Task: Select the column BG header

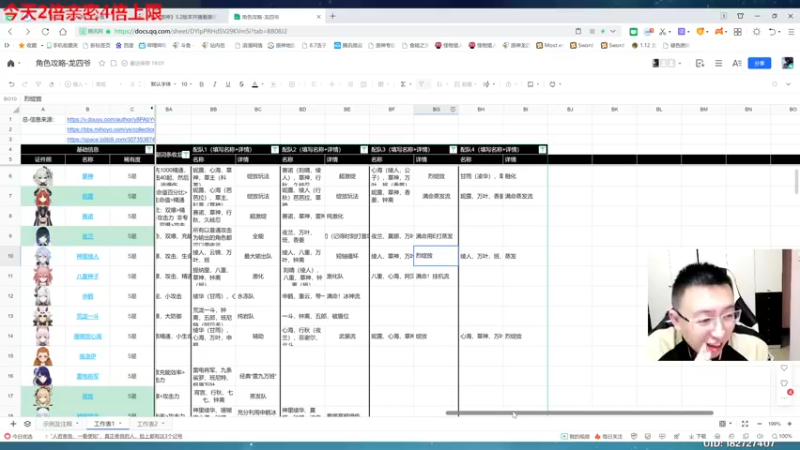Action: coord(436,109)
